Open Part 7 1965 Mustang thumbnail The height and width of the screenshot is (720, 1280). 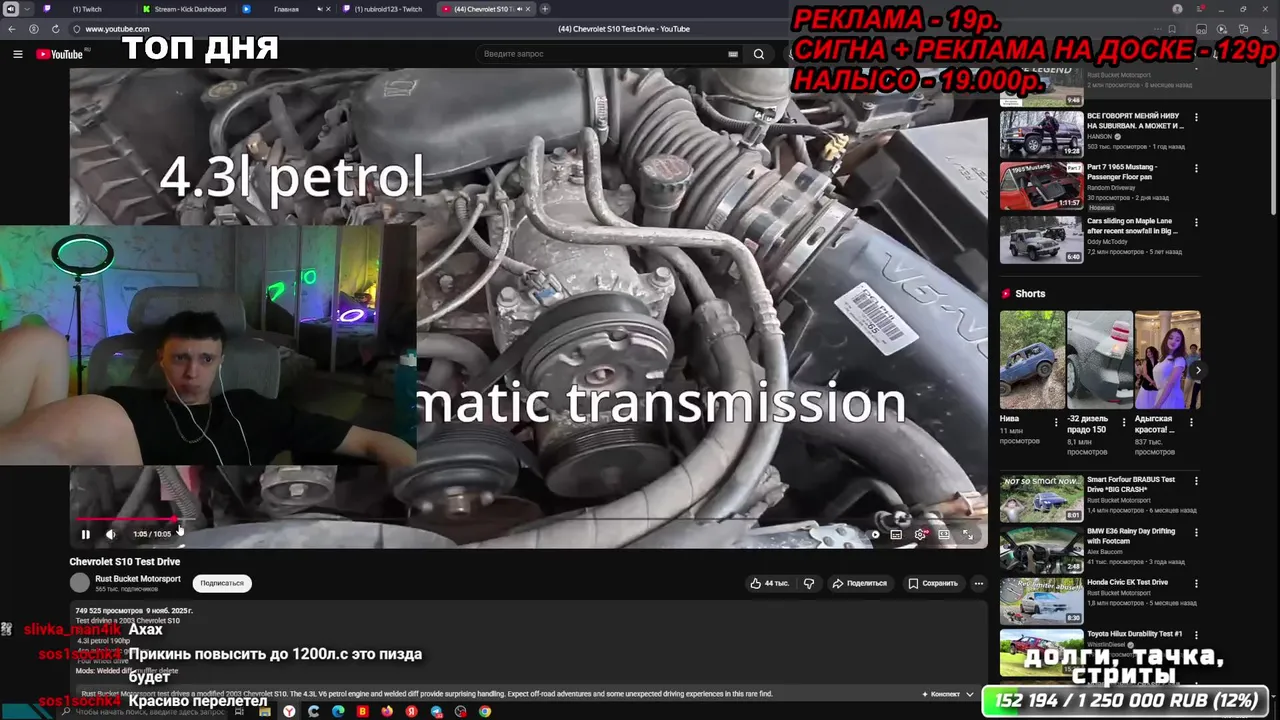(1041, 186)
